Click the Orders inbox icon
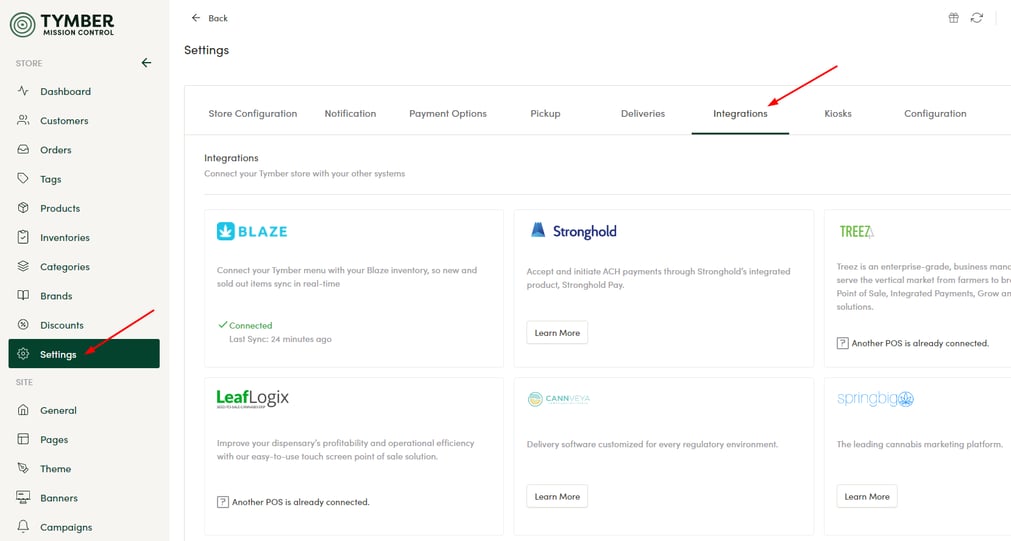This screenshot has width=1011, height=541. pyautogui.click(x=23, y=149)
